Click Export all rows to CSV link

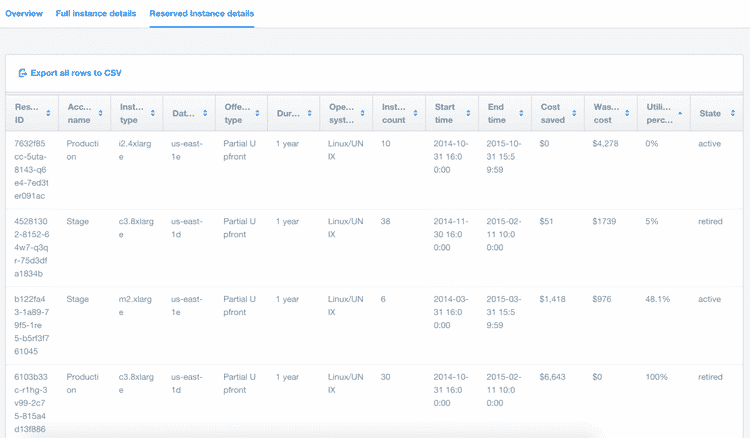(76, 73)
